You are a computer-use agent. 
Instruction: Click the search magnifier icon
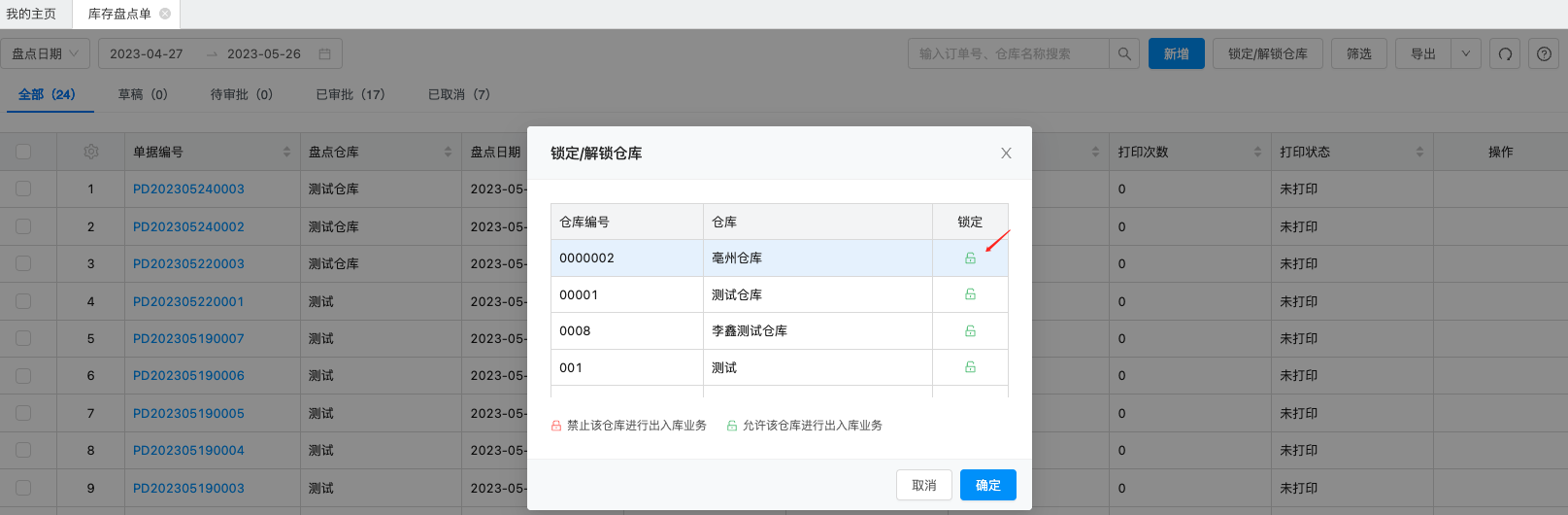(1124, 53)
